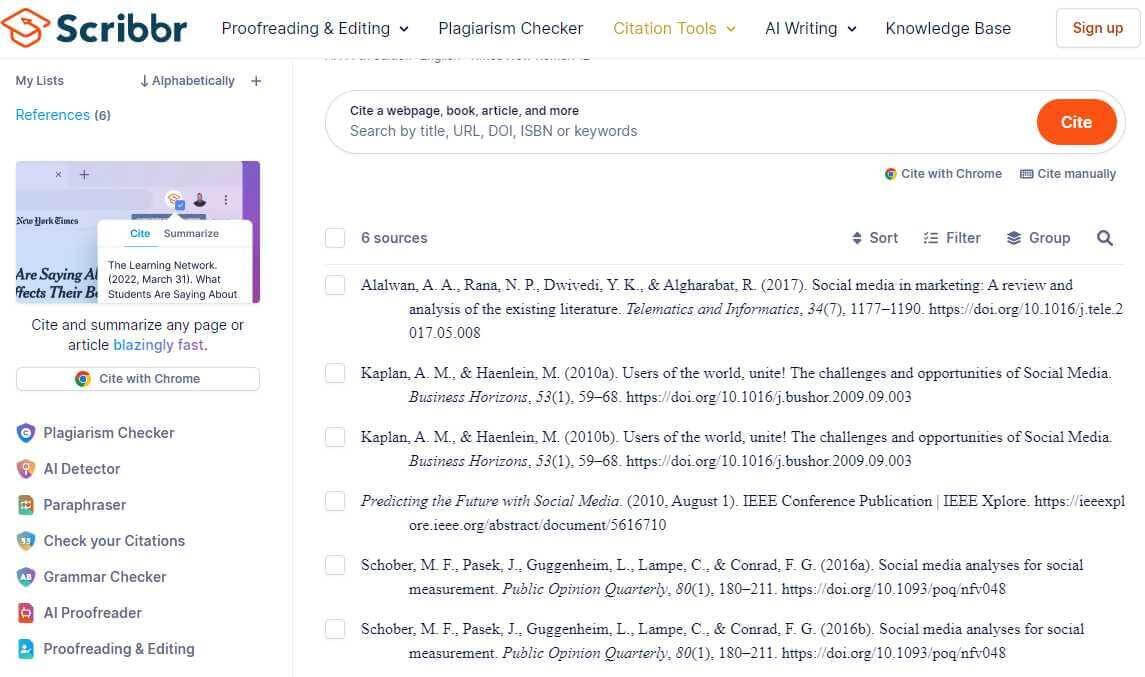Click the citation search input field

pos(680,130)
